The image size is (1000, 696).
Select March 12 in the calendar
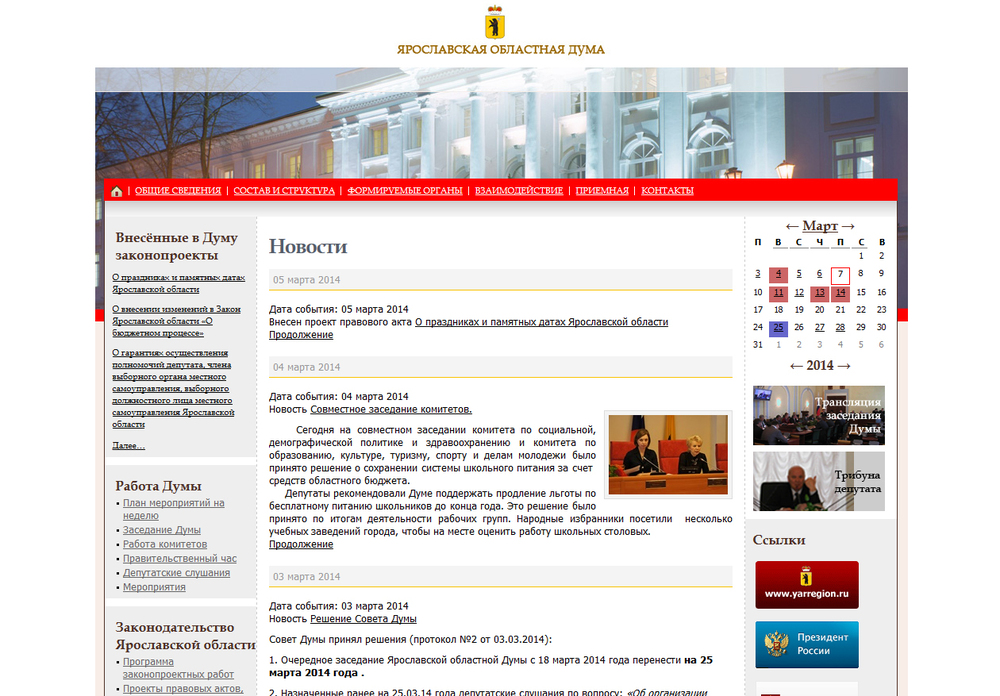pyautogui.click(x=798, y=293)
